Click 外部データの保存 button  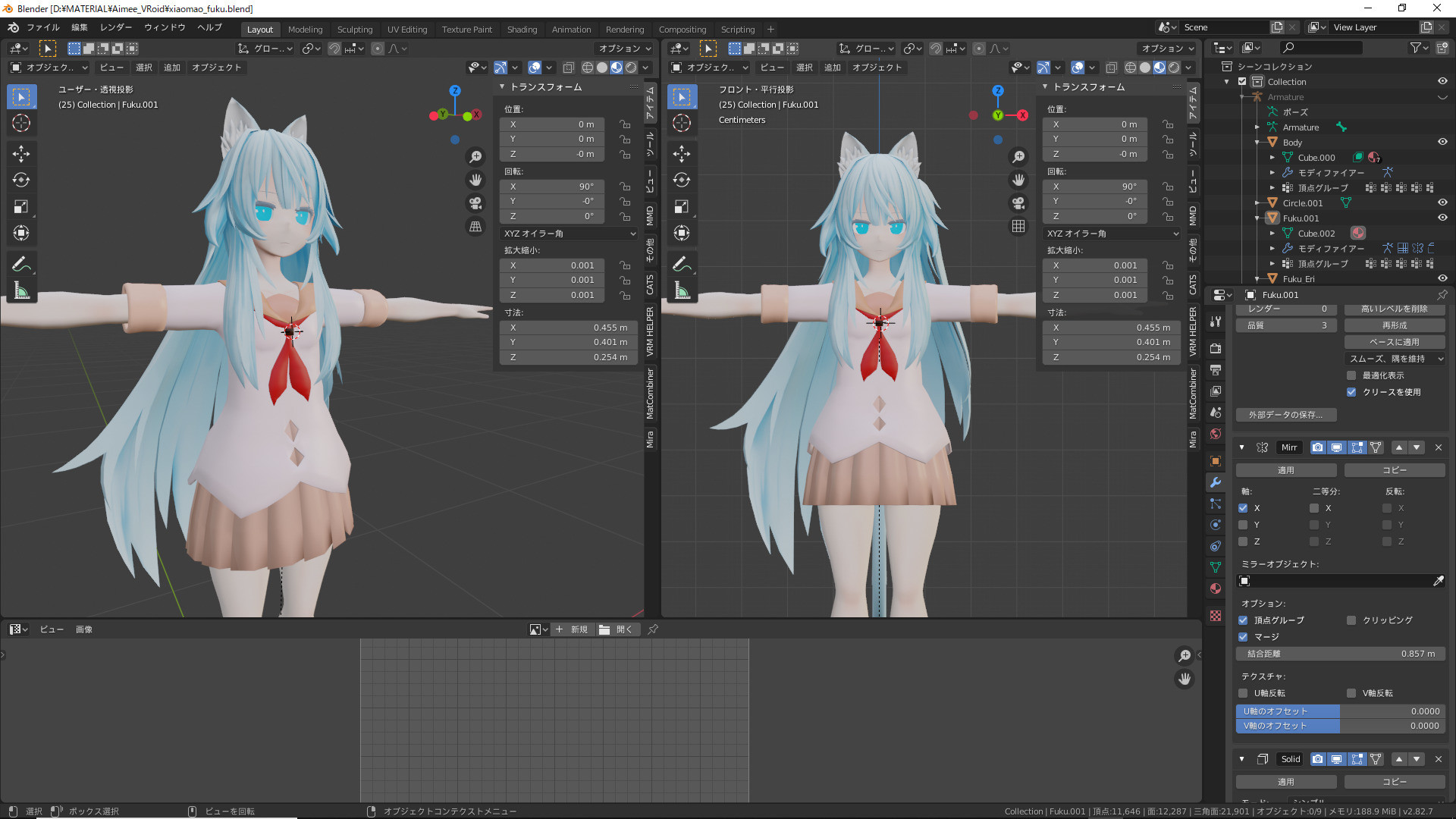[x=1286, y=415]
